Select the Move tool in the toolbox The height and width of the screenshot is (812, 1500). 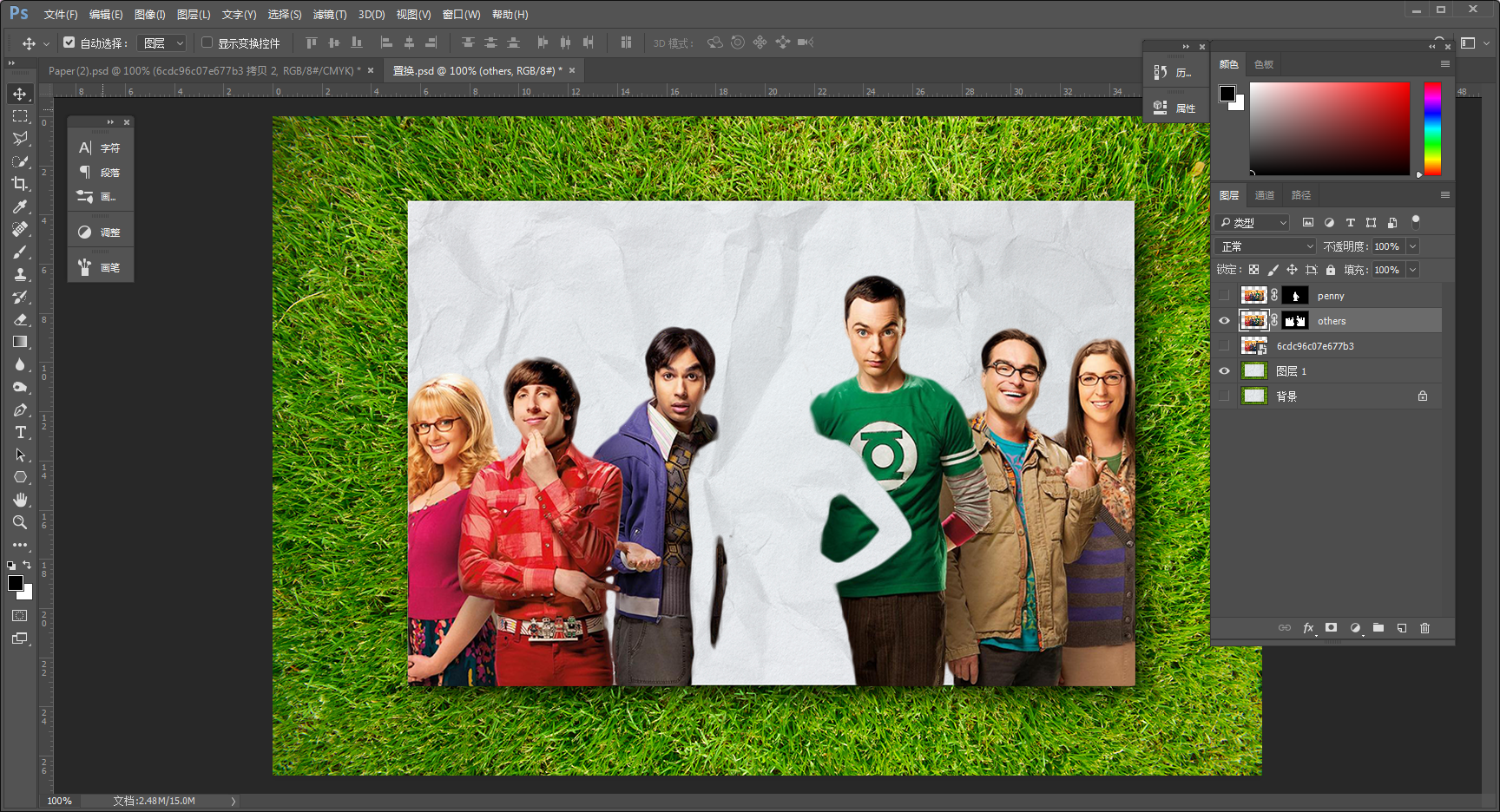click(x=20, y=94)
